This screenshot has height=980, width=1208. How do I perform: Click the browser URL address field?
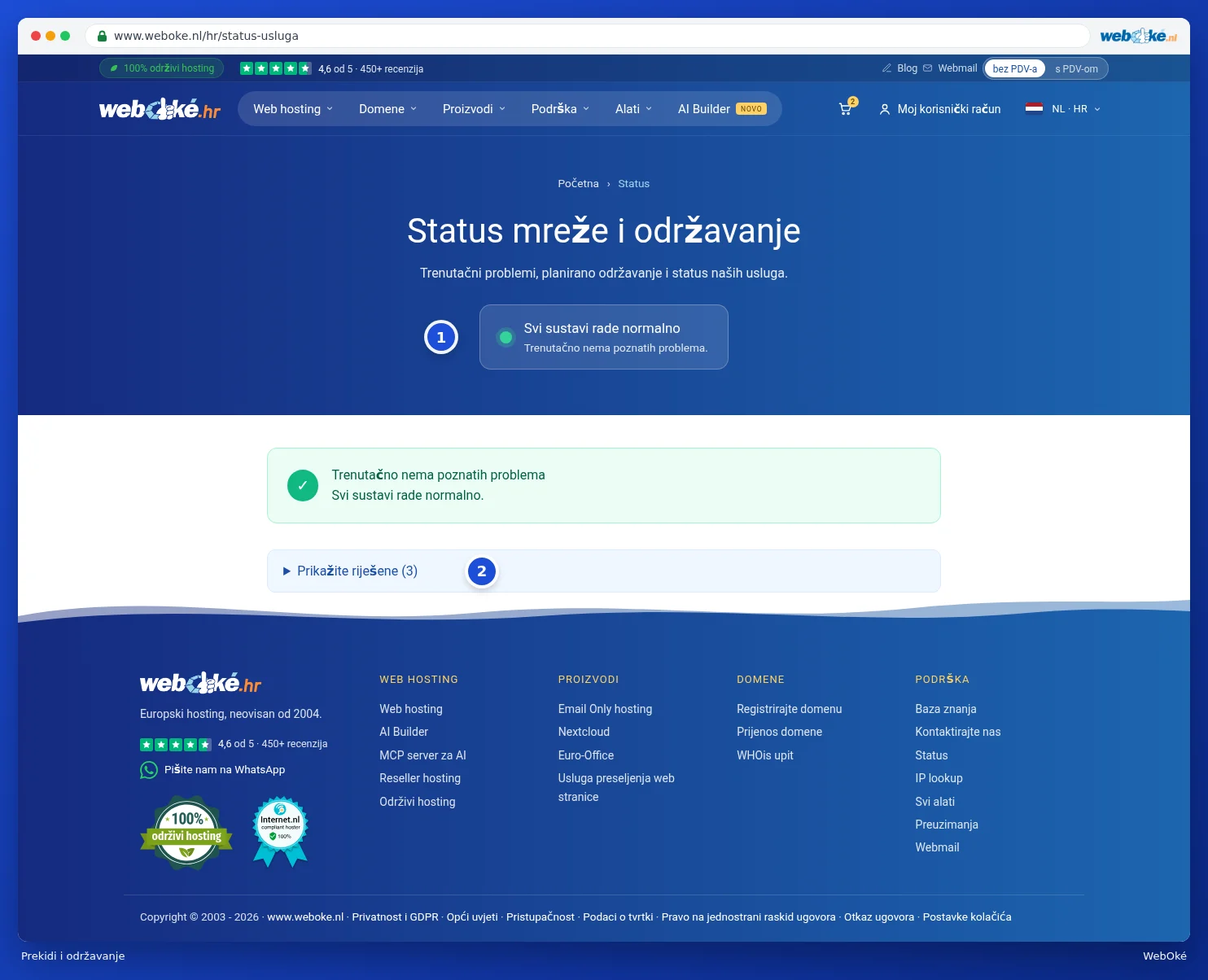click(588, 36)
